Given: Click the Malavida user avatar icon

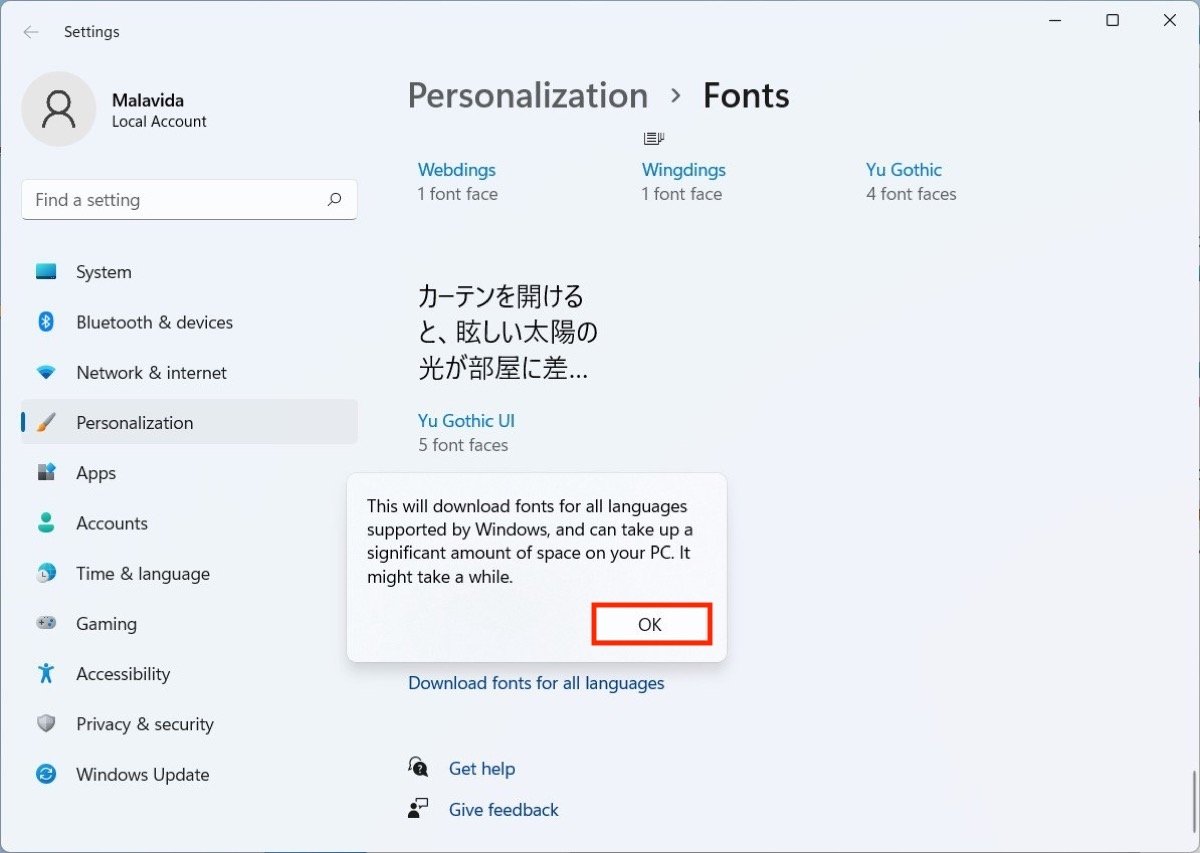Looking at the screenshot, I should 59,109.
